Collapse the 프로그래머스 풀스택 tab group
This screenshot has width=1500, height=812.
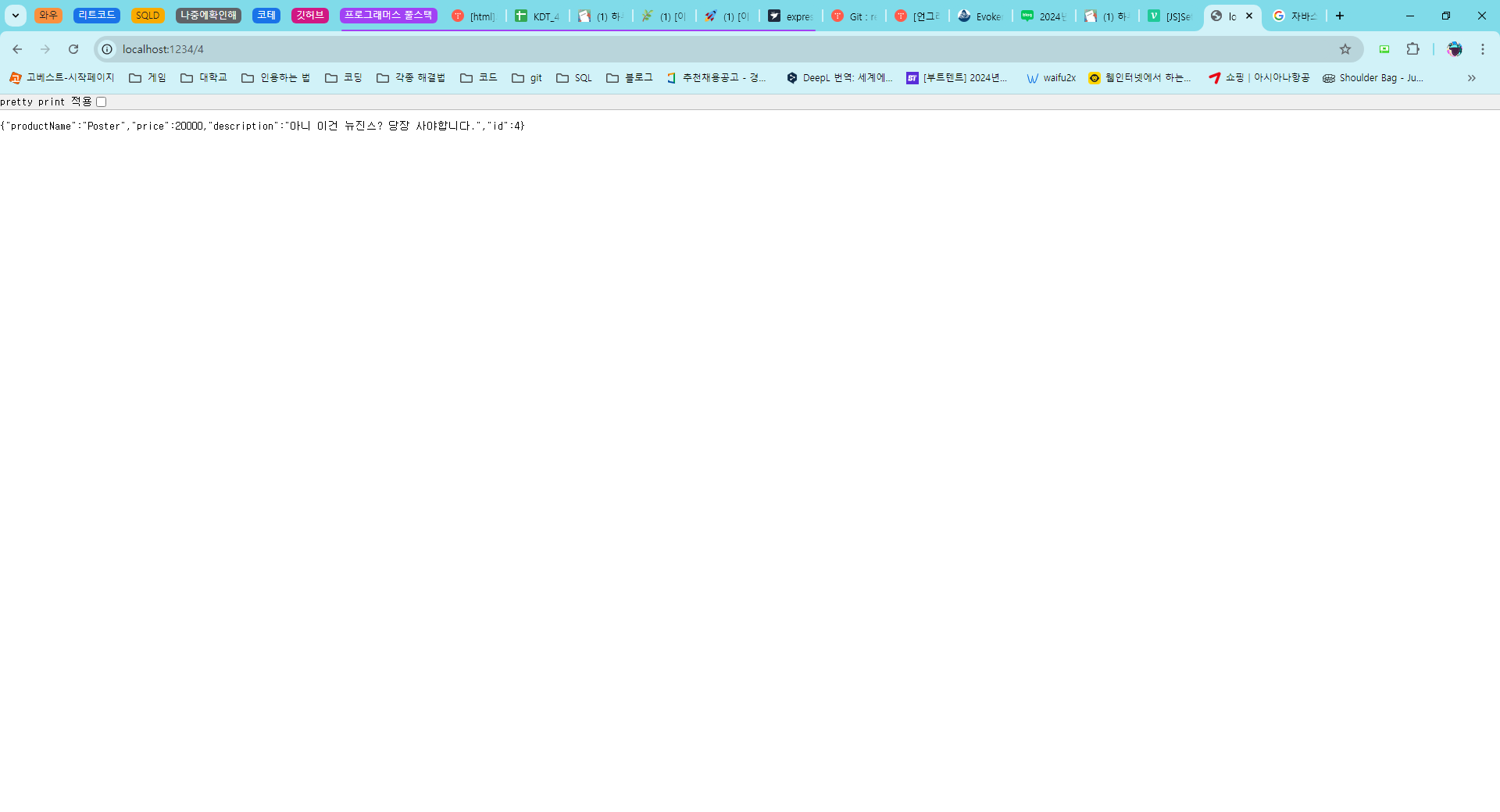(388, 16)
